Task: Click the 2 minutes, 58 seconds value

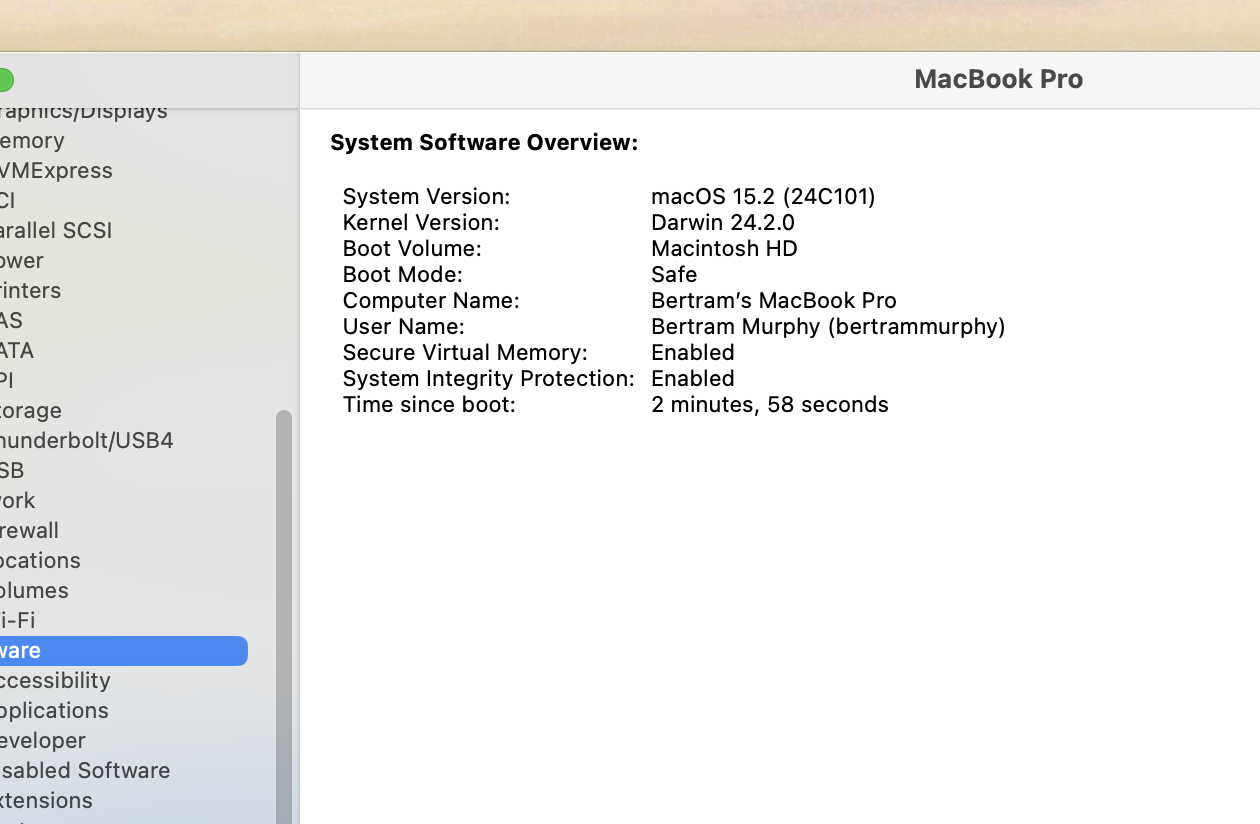Action: [x=770, y=404]
